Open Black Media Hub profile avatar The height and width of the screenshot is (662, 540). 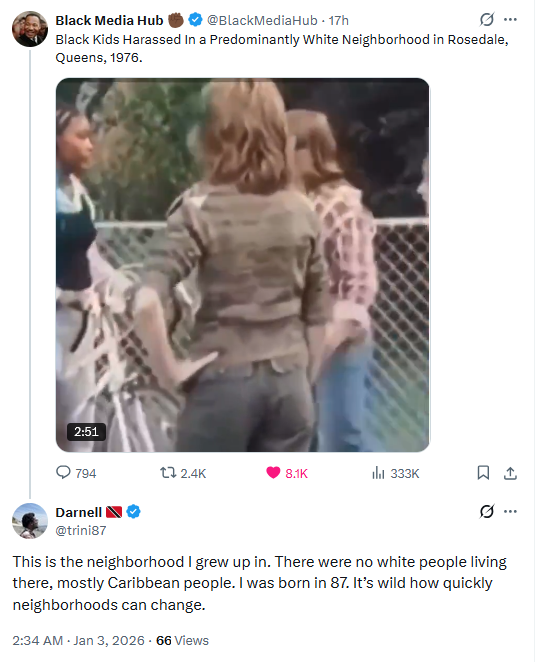coord(30,29)
